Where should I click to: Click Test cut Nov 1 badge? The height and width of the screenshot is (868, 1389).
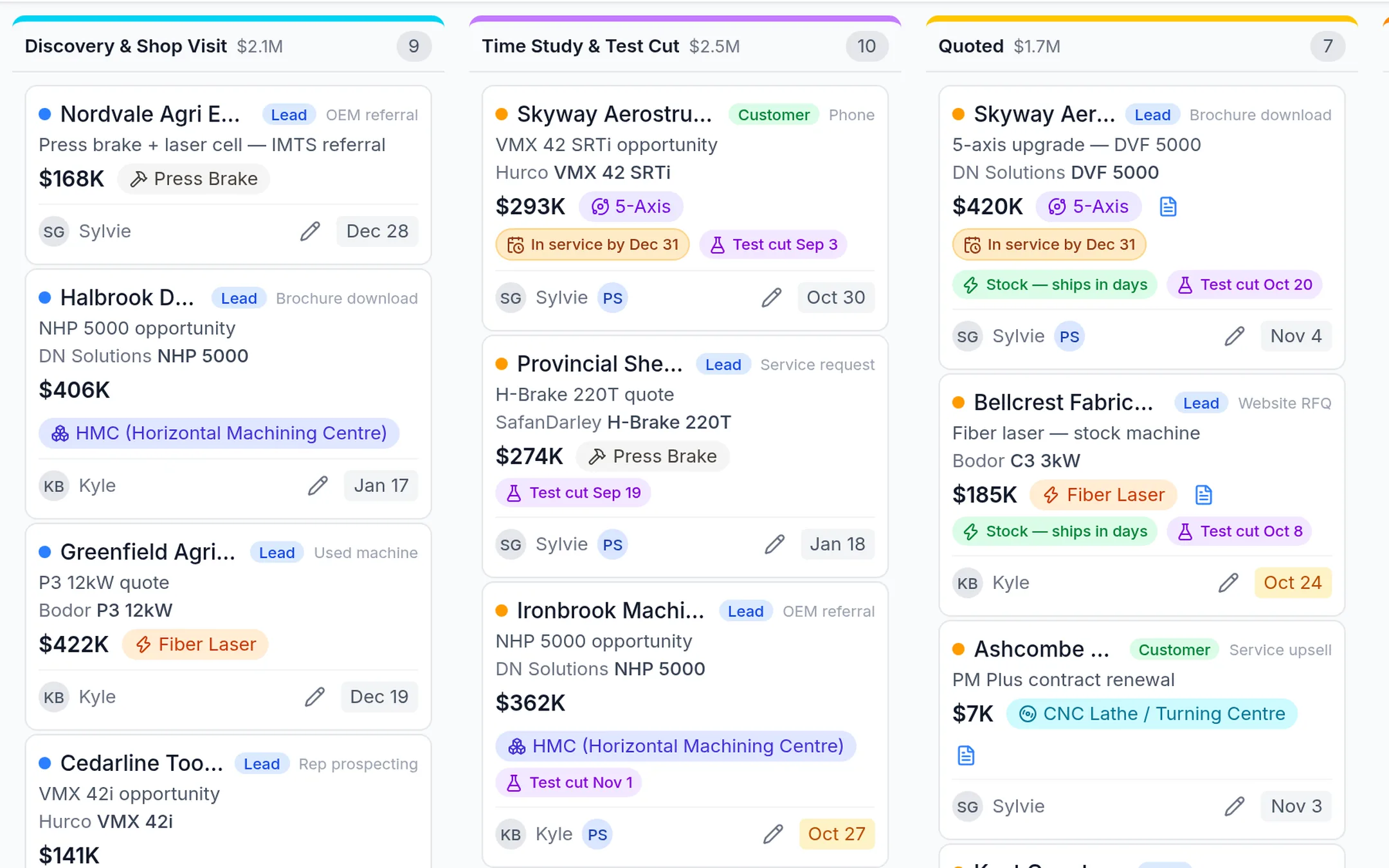569,782
